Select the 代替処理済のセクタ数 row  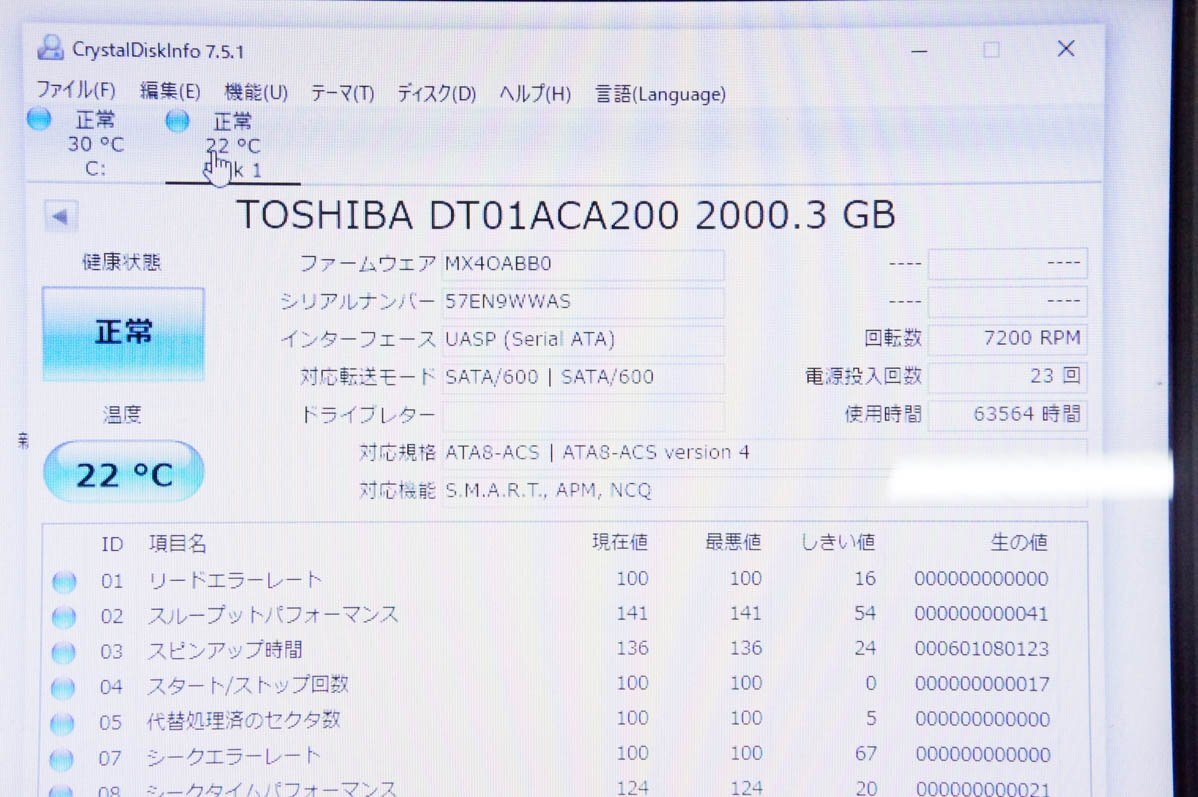[564, 720]
